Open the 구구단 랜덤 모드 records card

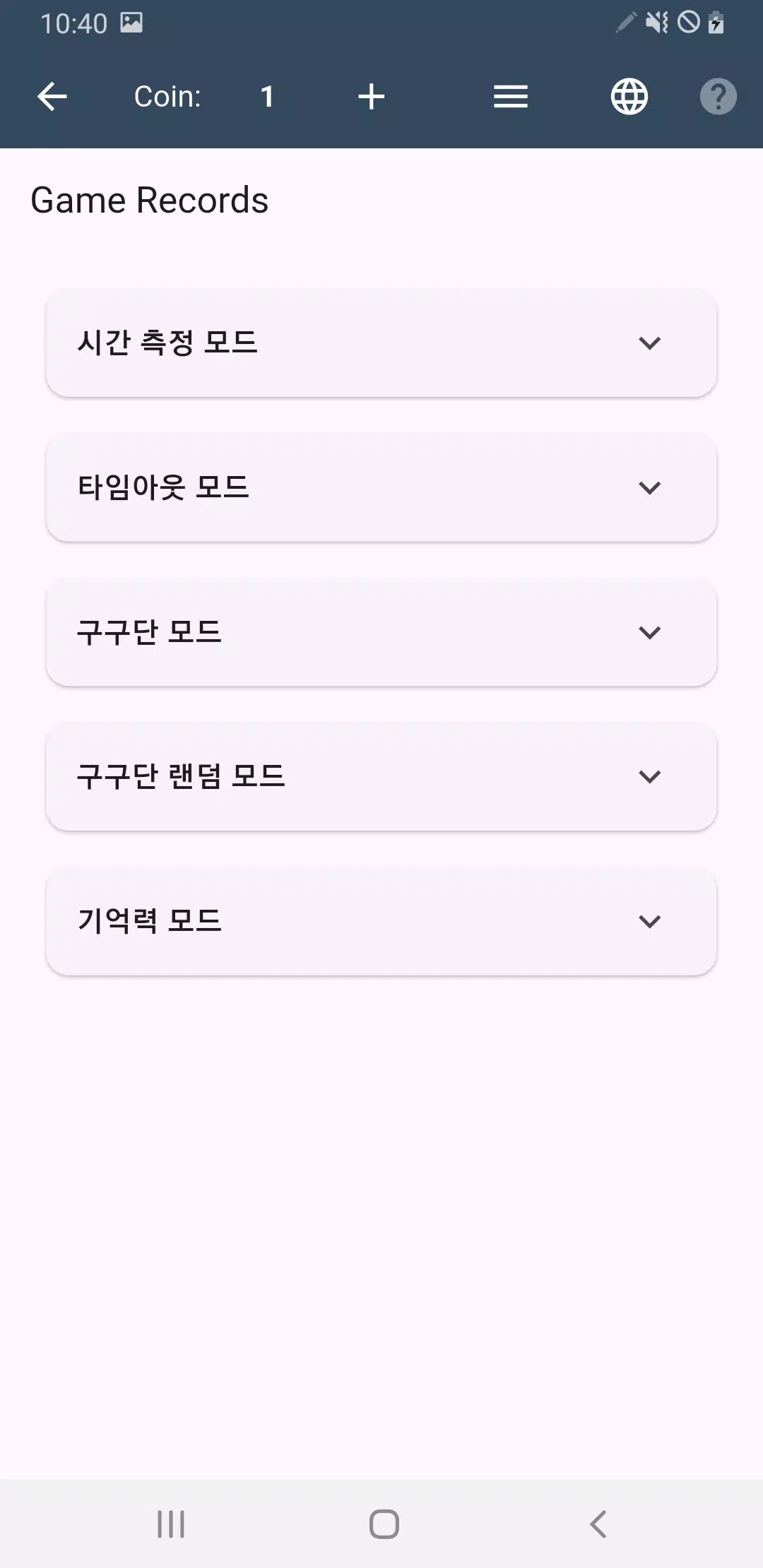click(x=381, y=777)
